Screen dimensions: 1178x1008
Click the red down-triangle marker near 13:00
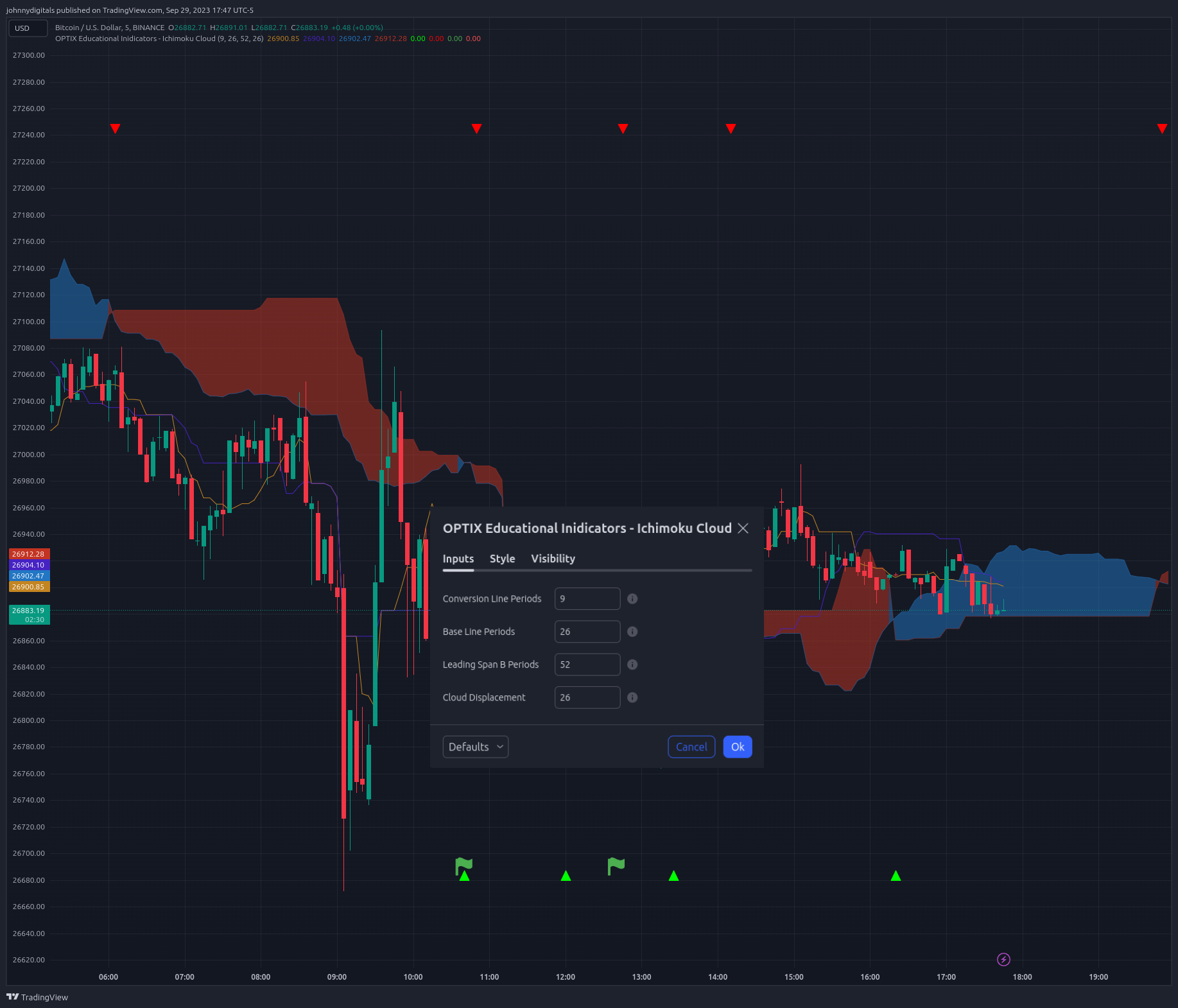(623, 128)
